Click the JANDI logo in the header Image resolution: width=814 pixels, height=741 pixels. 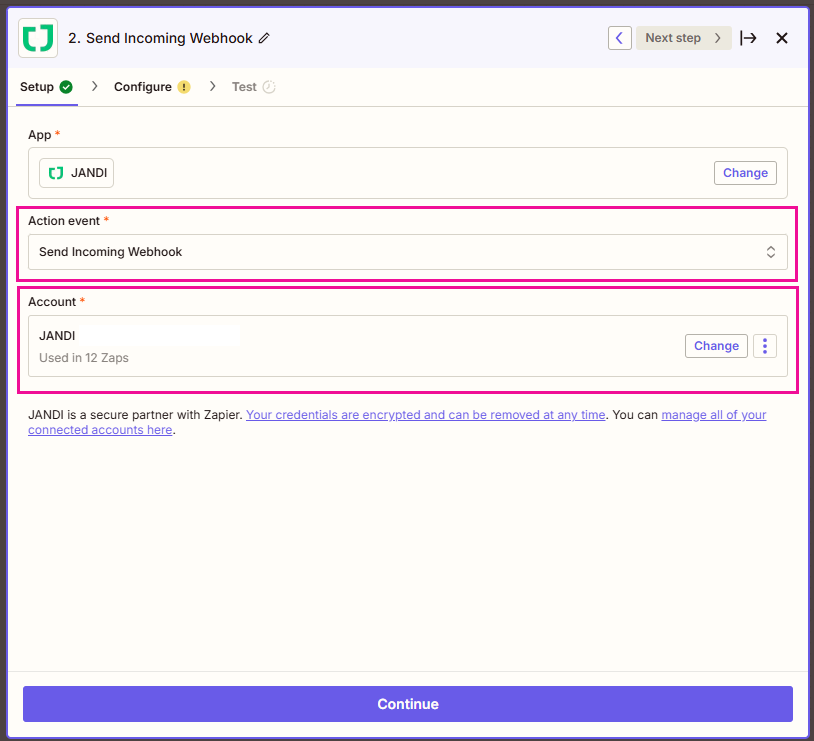pyautogui.click(x=38, y=38)
